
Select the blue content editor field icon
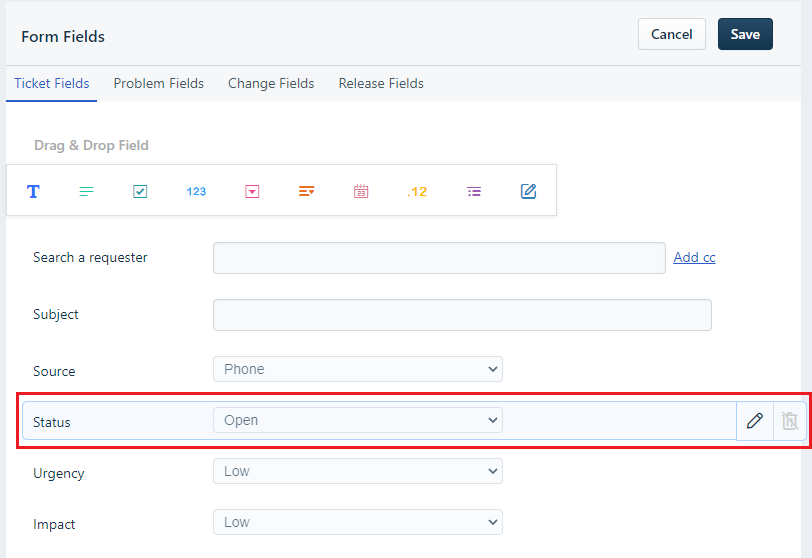click(x=528, y=192)
